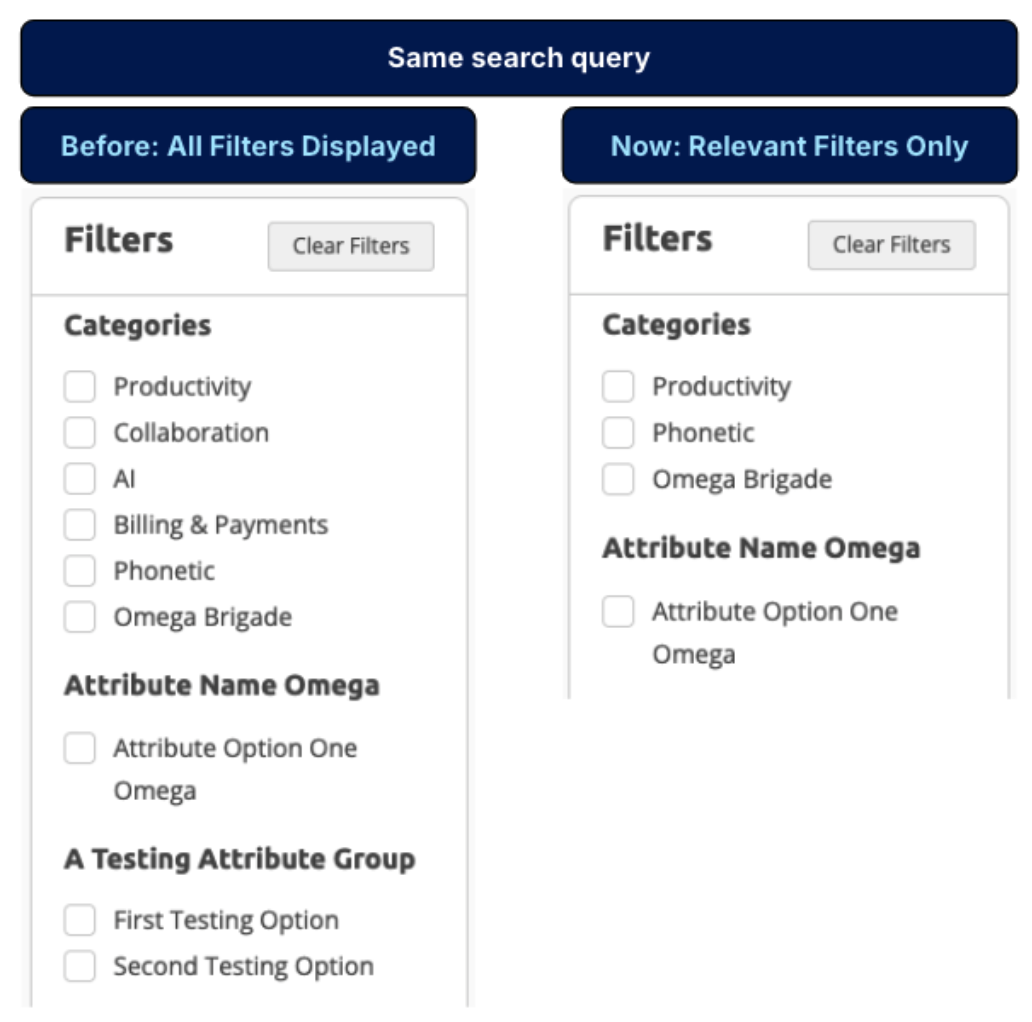Screen dimensions: 1032x1022
Task: Click Attribute Name Omega heading in Now panel
Action: 761,548
